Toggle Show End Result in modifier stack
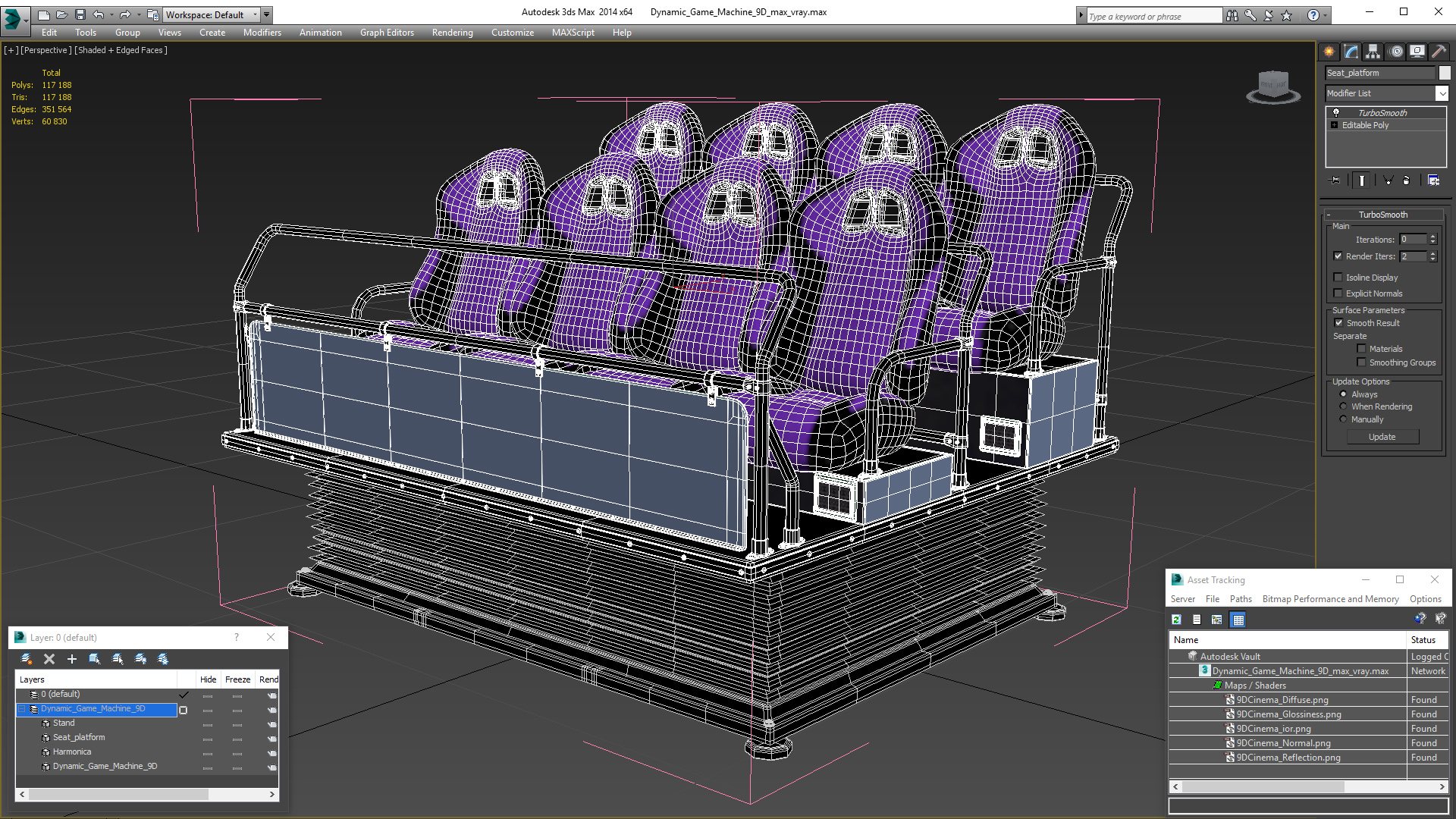Viewport: 1456px width, 819px height. 1362,180
